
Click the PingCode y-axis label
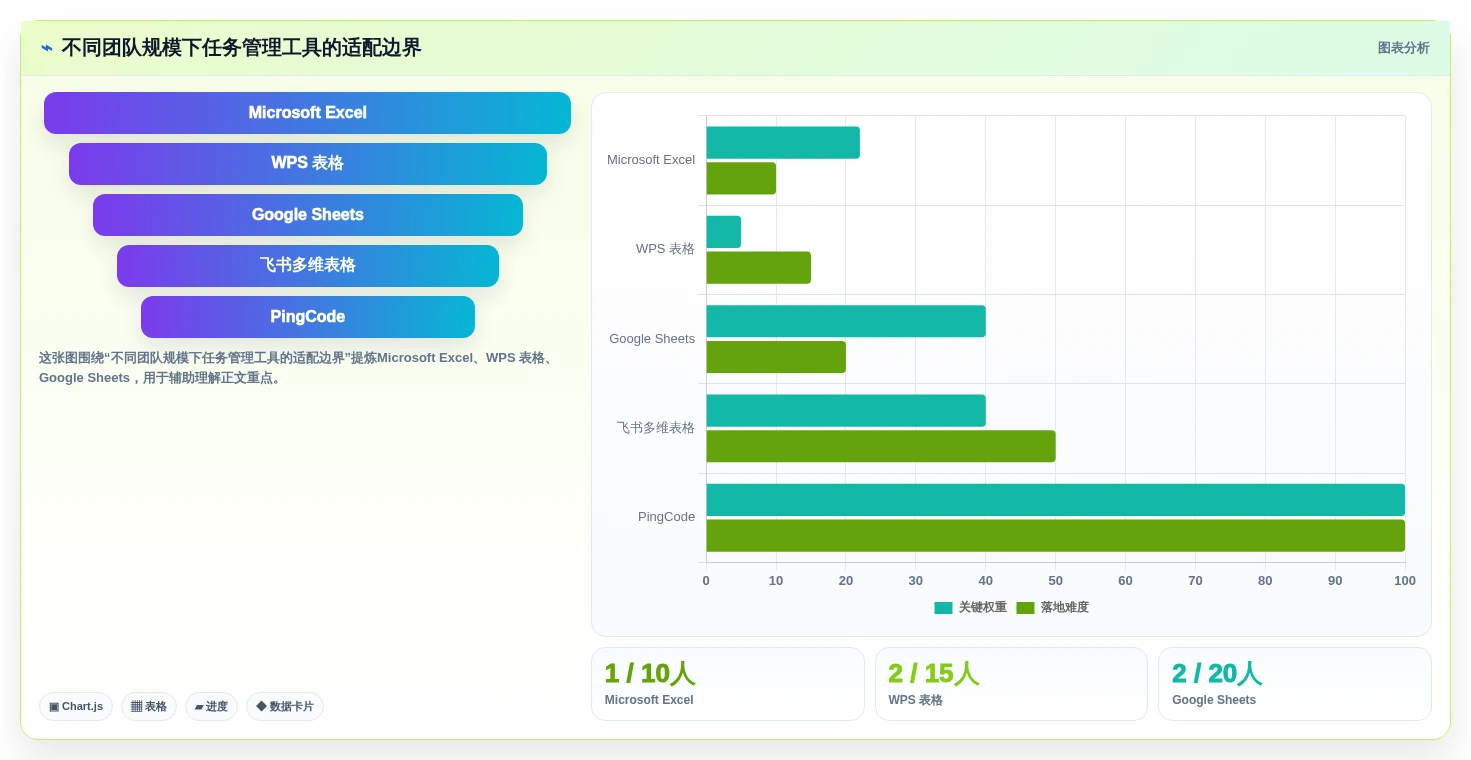coord(666,517)
